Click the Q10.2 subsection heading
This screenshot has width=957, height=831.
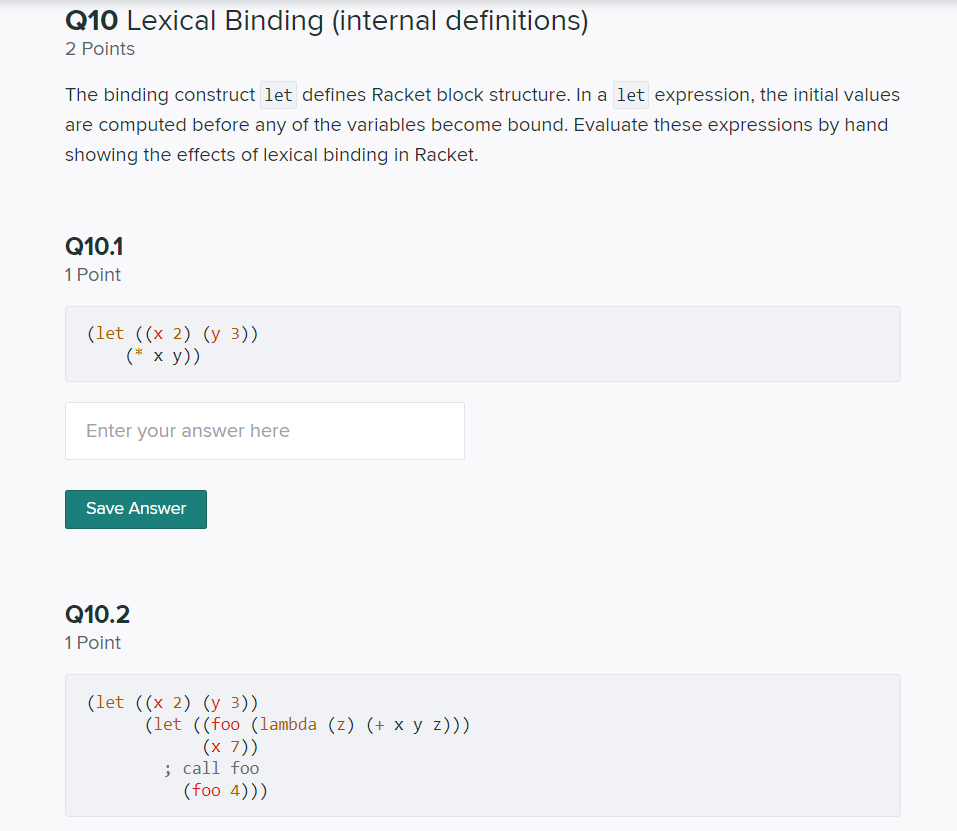point(97,613)
